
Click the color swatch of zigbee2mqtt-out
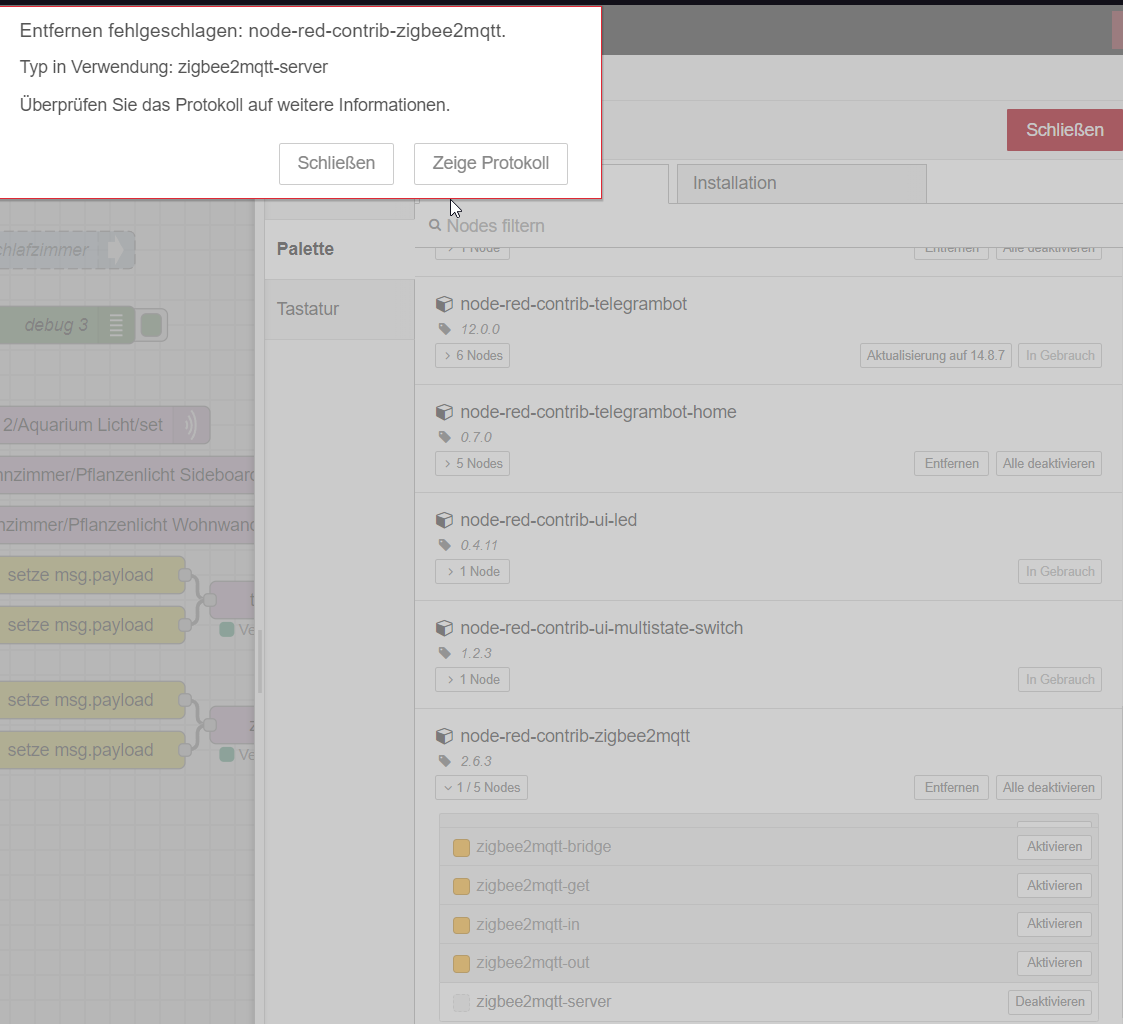click(461, 964)
